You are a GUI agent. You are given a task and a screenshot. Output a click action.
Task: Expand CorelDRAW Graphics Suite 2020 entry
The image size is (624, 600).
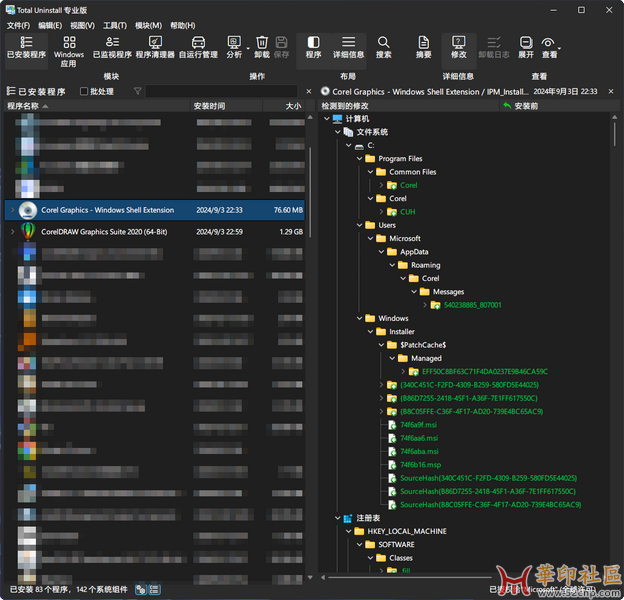click(12, 232)
